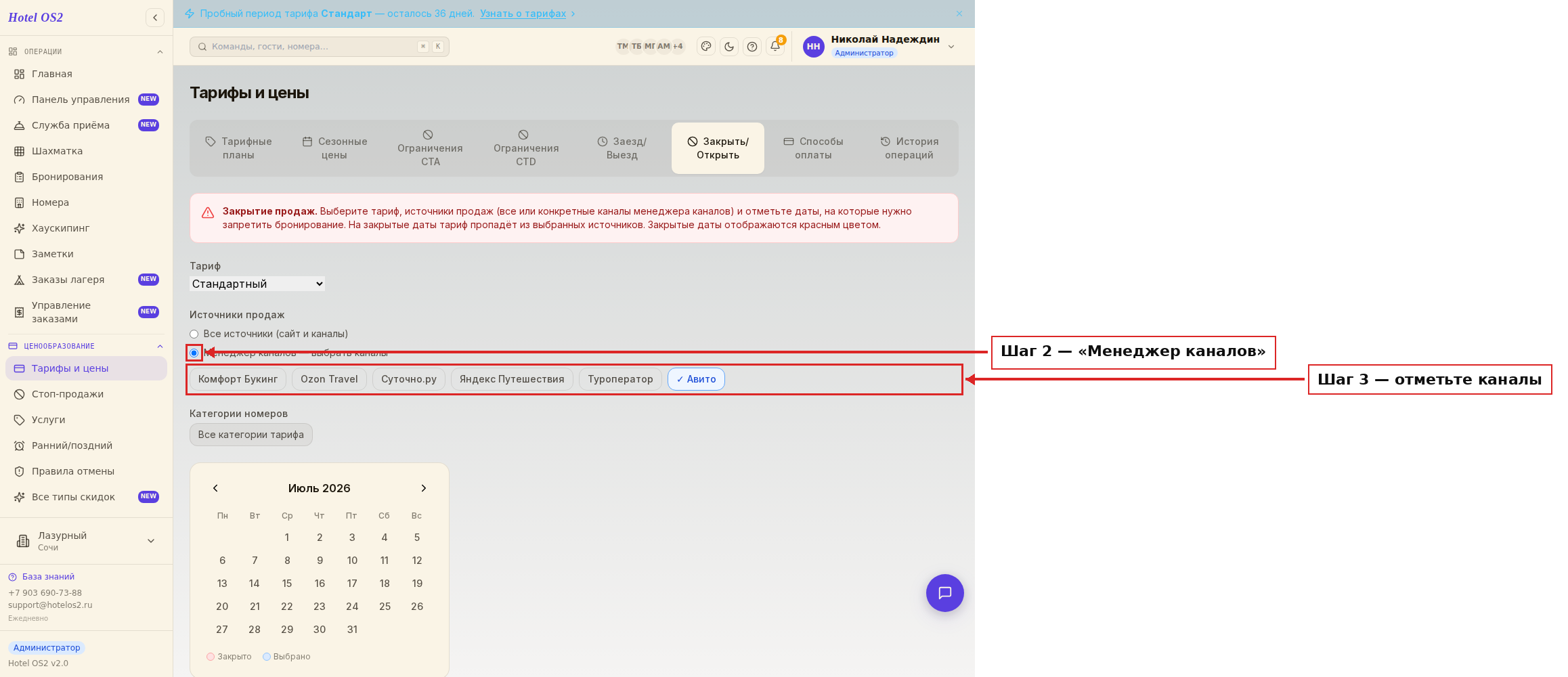Select "Все источники (сайт и каналы)" radio
This screenshot has width=1568, height=677.
coord(194,334)
